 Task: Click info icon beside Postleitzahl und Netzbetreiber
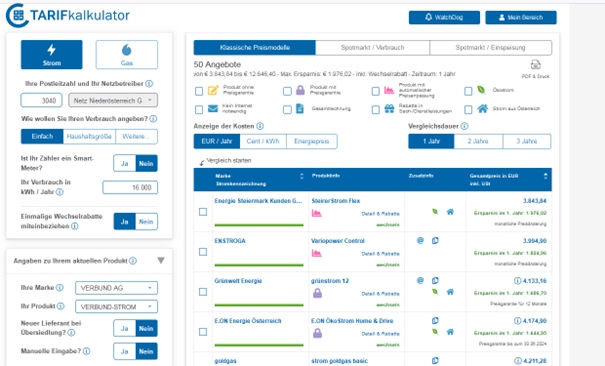[x=149, y=83]
